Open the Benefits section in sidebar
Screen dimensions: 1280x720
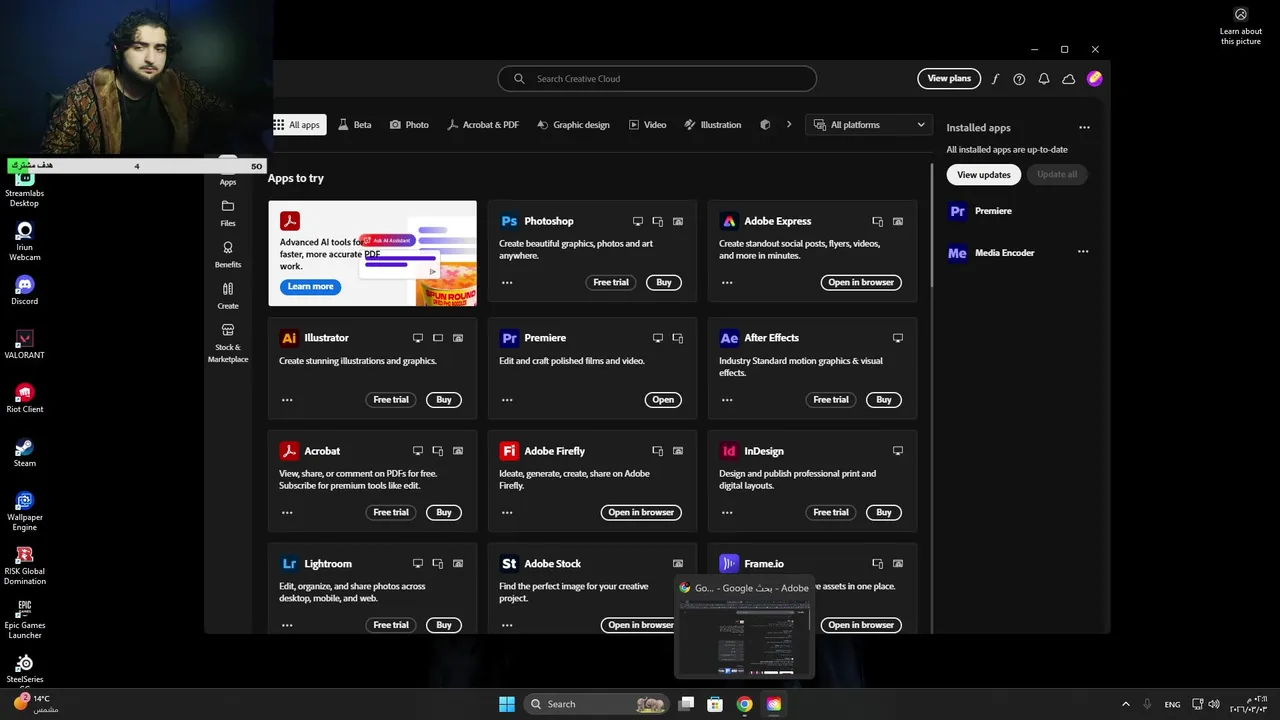228,254
